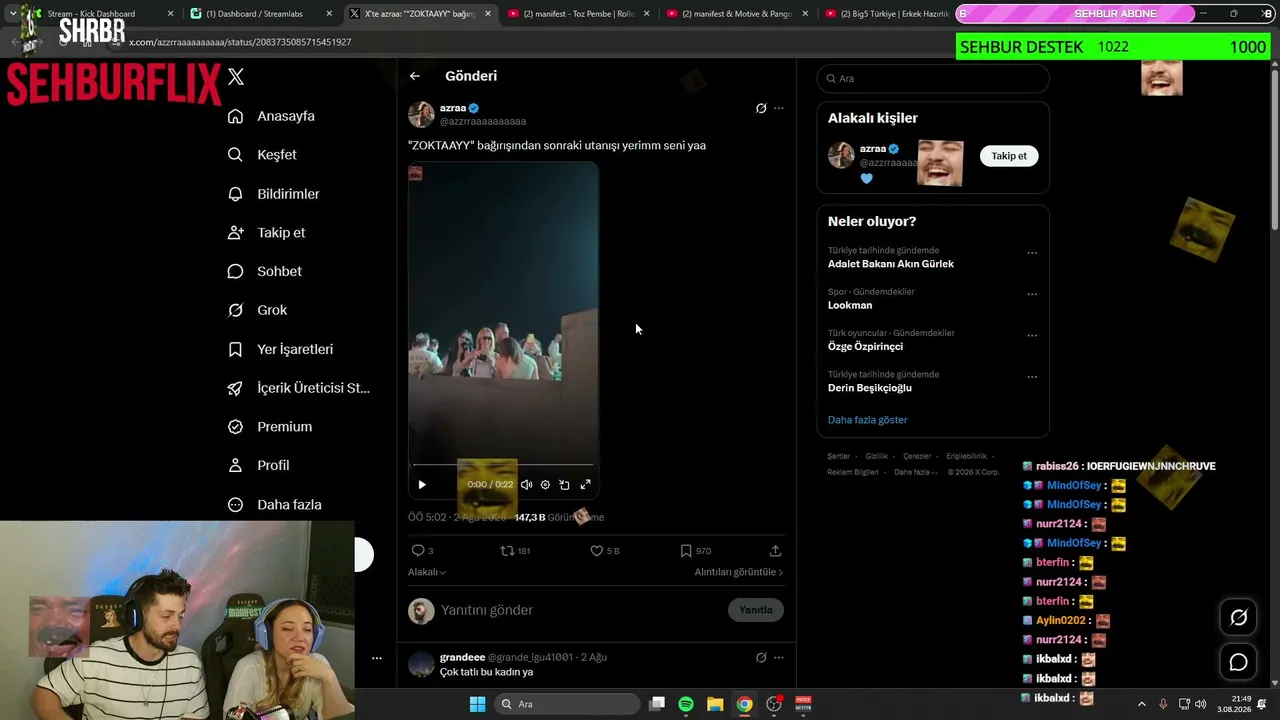Click the Grok icon on grandeee's reply
Viewport: 1280px width, 720px height.
(761, 658)
